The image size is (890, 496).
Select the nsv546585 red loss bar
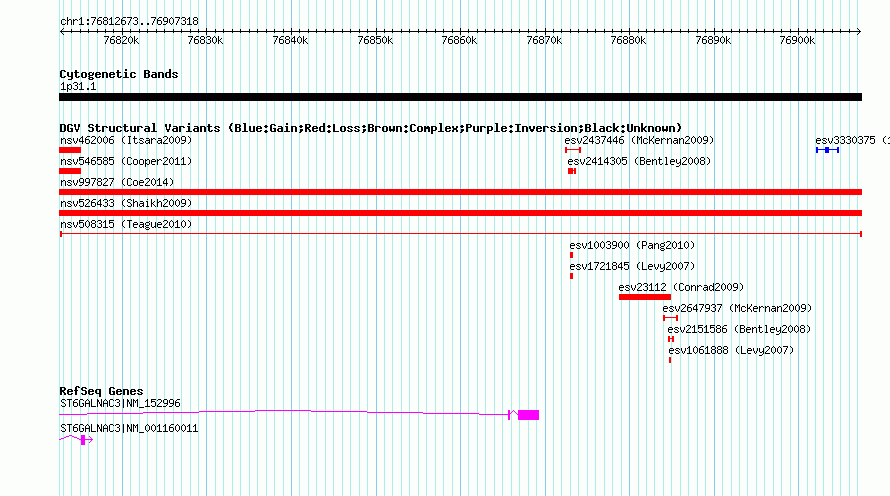point(70,171)
